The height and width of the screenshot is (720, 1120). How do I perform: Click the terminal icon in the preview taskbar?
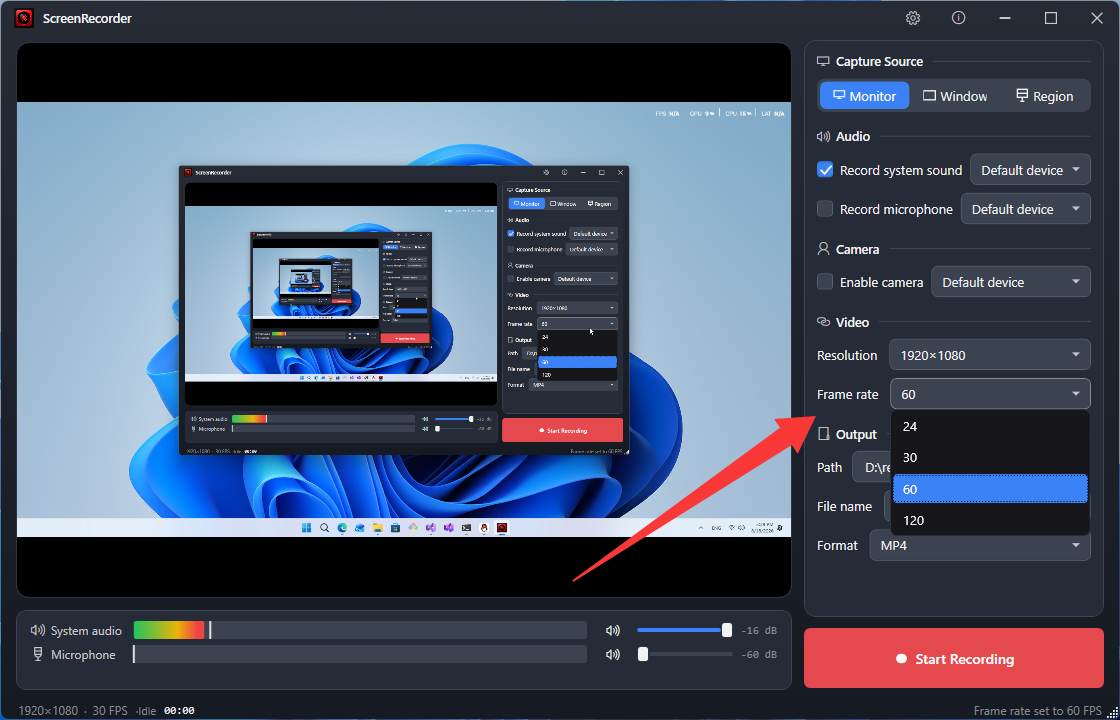click(x=466, y=528)
